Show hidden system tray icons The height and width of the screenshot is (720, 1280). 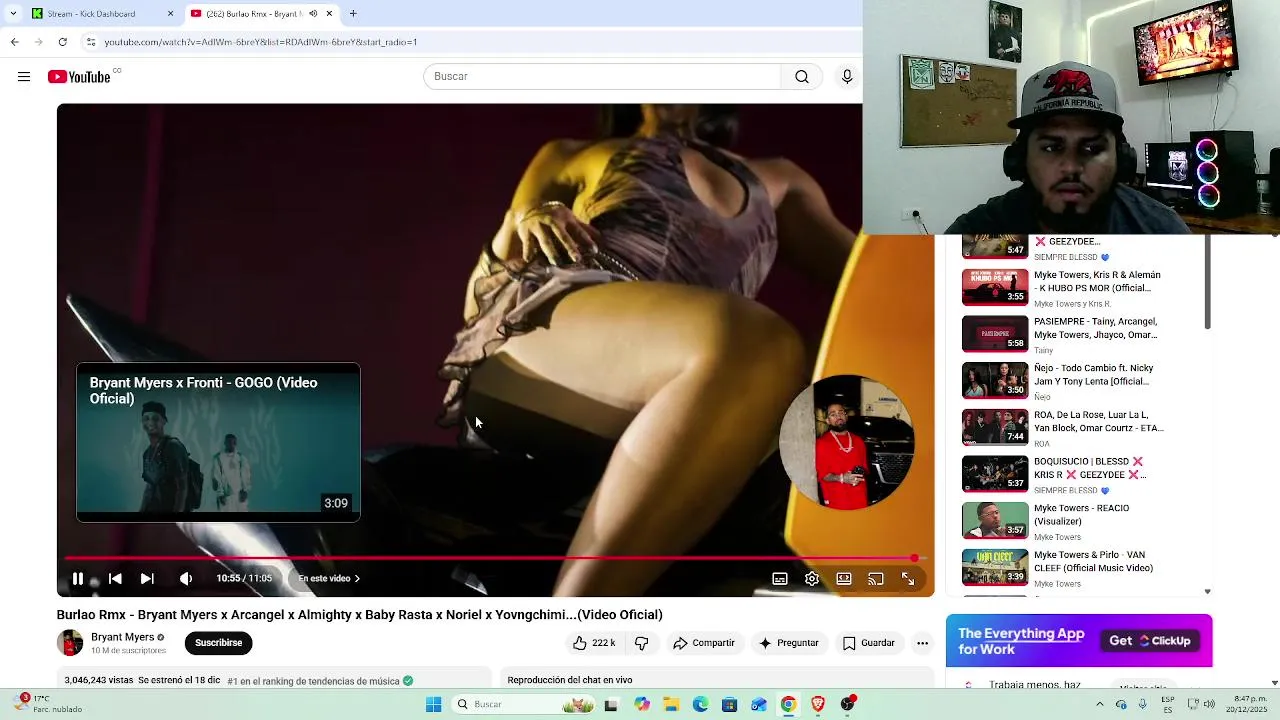(x=1099, y=705)
